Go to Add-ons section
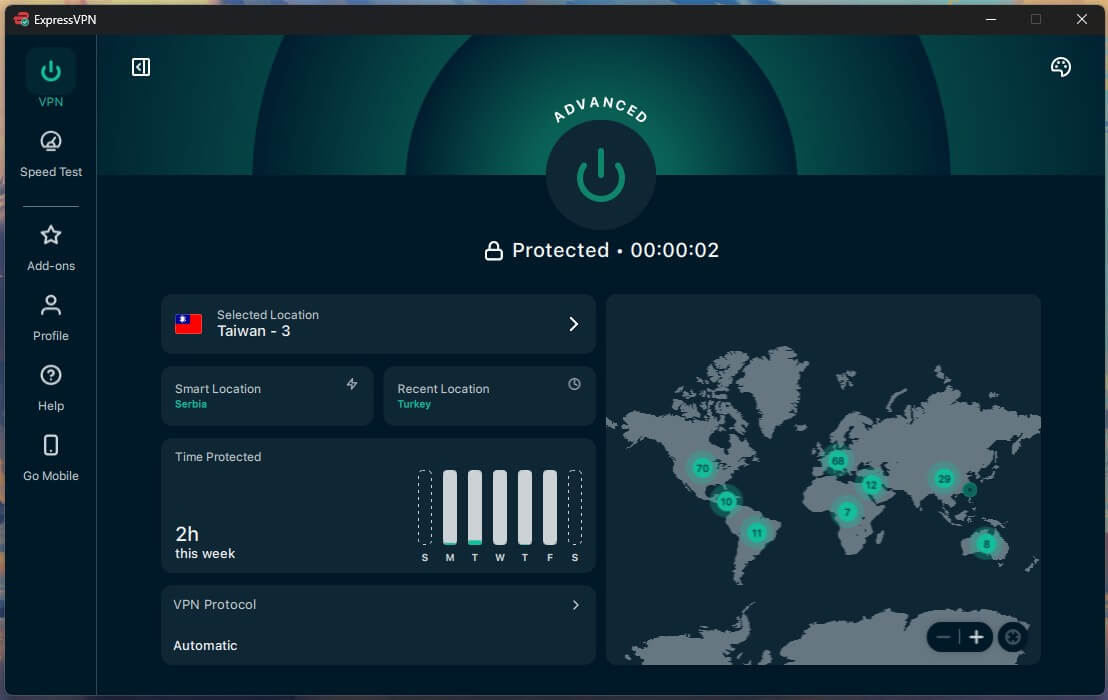Screen dimensions: 1108x700 tap(50, 248)
